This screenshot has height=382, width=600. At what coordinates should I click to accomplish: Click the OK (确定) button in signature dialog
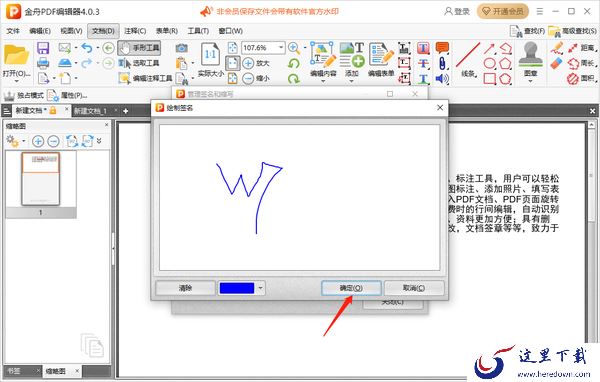click(351, 288)
